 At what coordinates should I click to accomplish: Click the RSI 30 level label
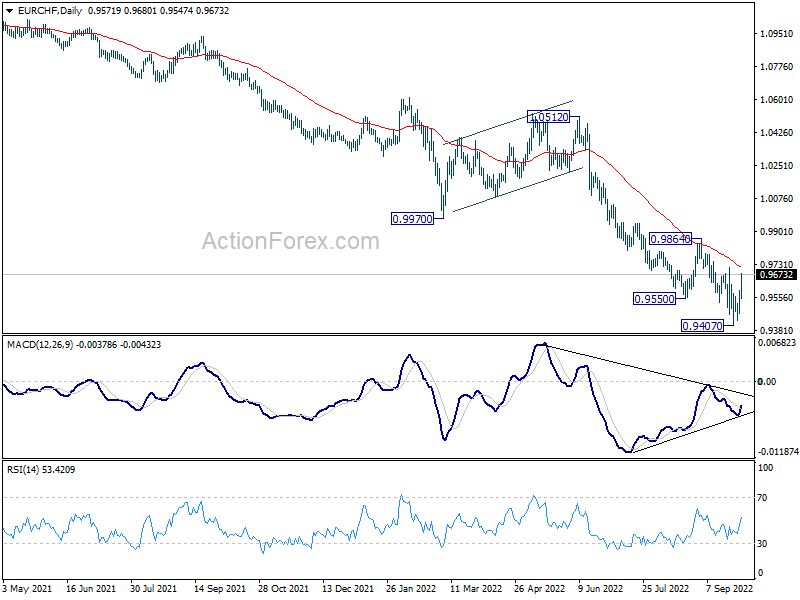(x=762, y=544)
